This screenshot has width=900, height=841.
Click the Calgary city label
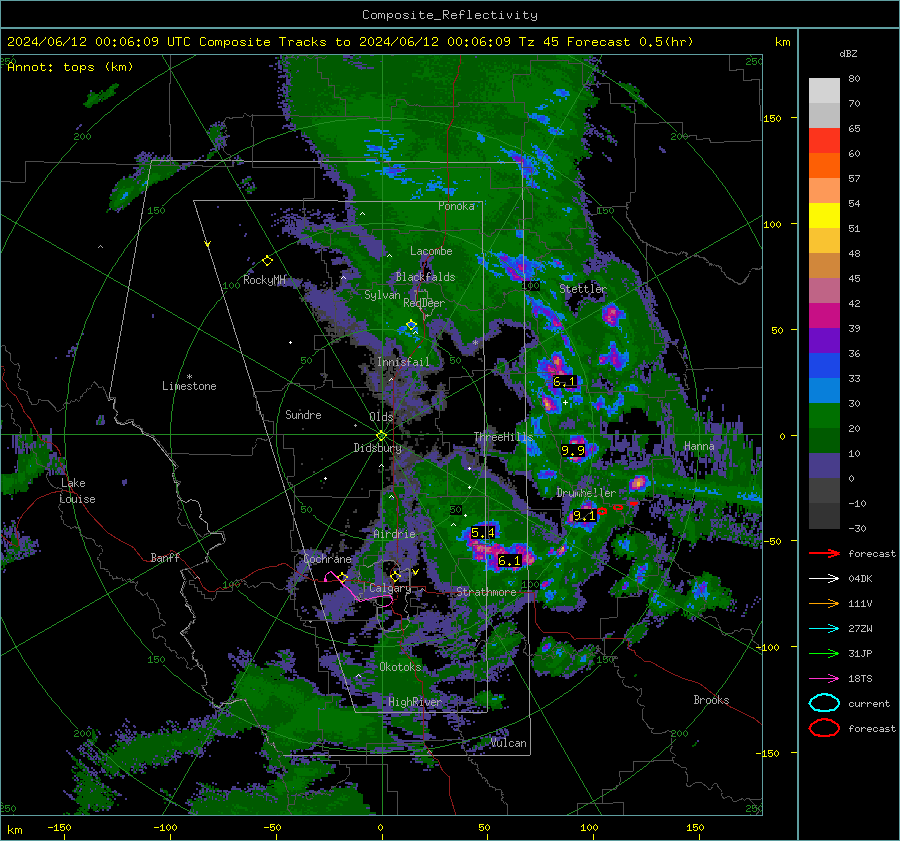point(390,588)
